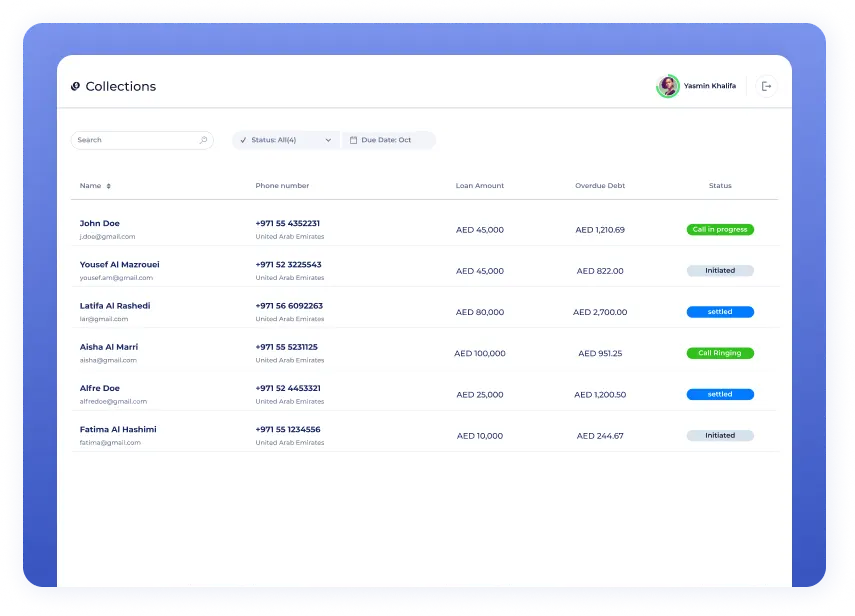Click the 'Call in progress' status badge for John Doe

click(x=720, y=229)
